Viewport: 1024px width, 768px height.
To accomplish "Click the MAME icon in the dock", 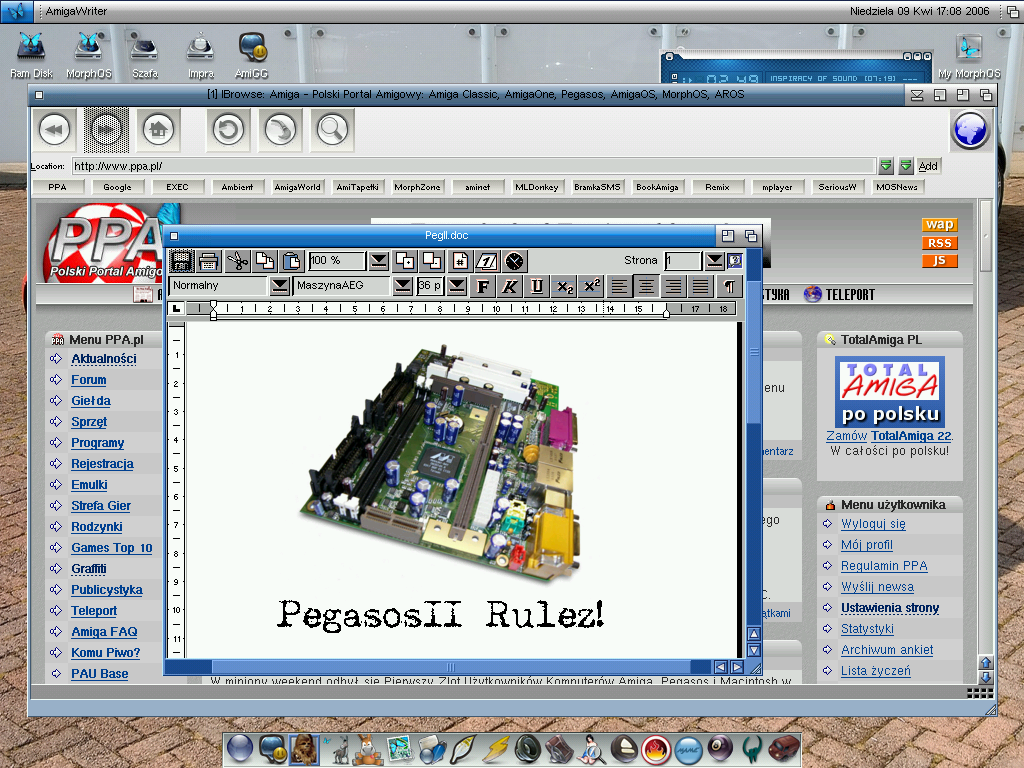I will tap(688, 749).
